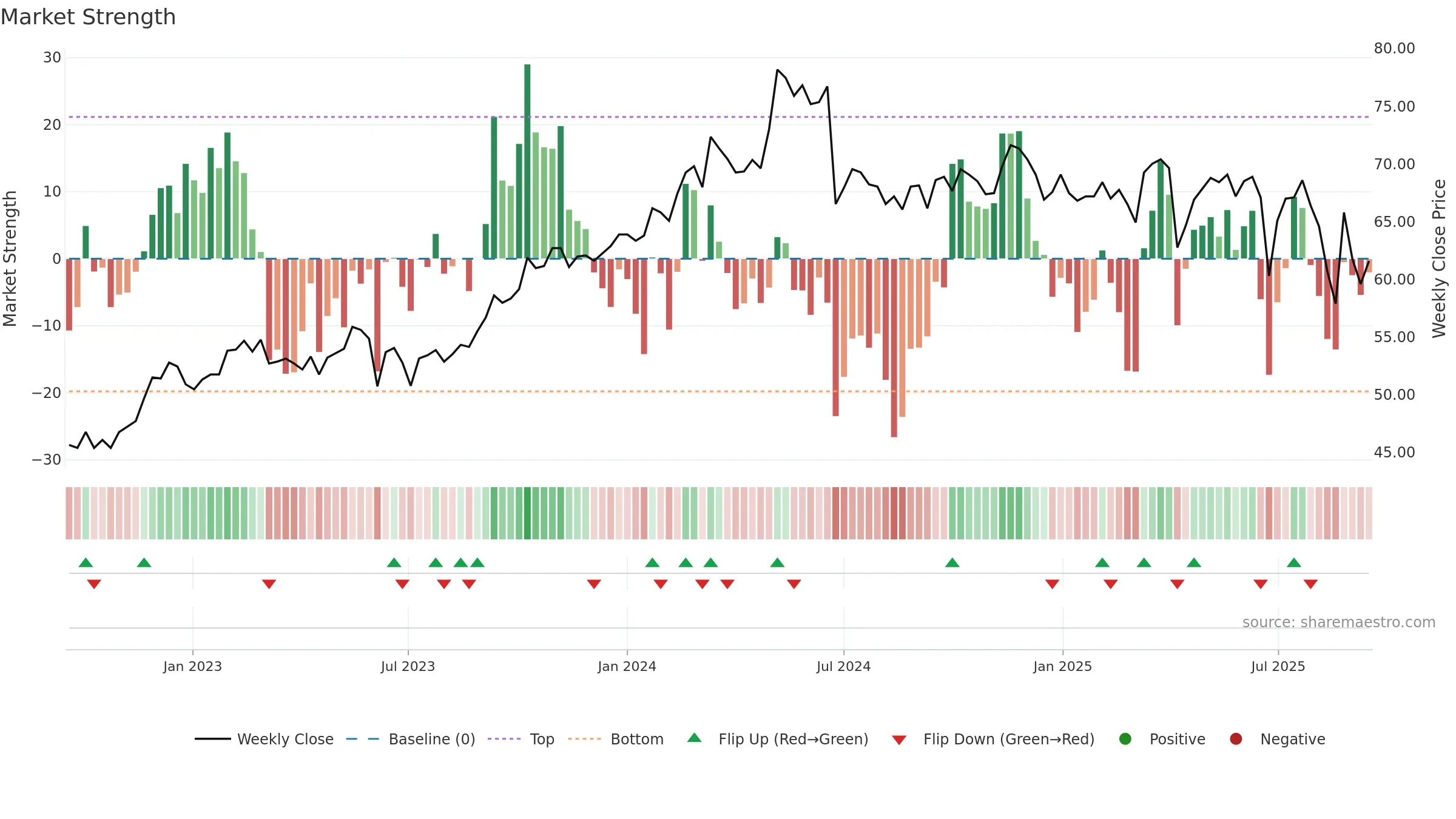Toggle the Weekly Close legend entry
This screenshot has width=1456, height=819.
(x=265, y=739)
